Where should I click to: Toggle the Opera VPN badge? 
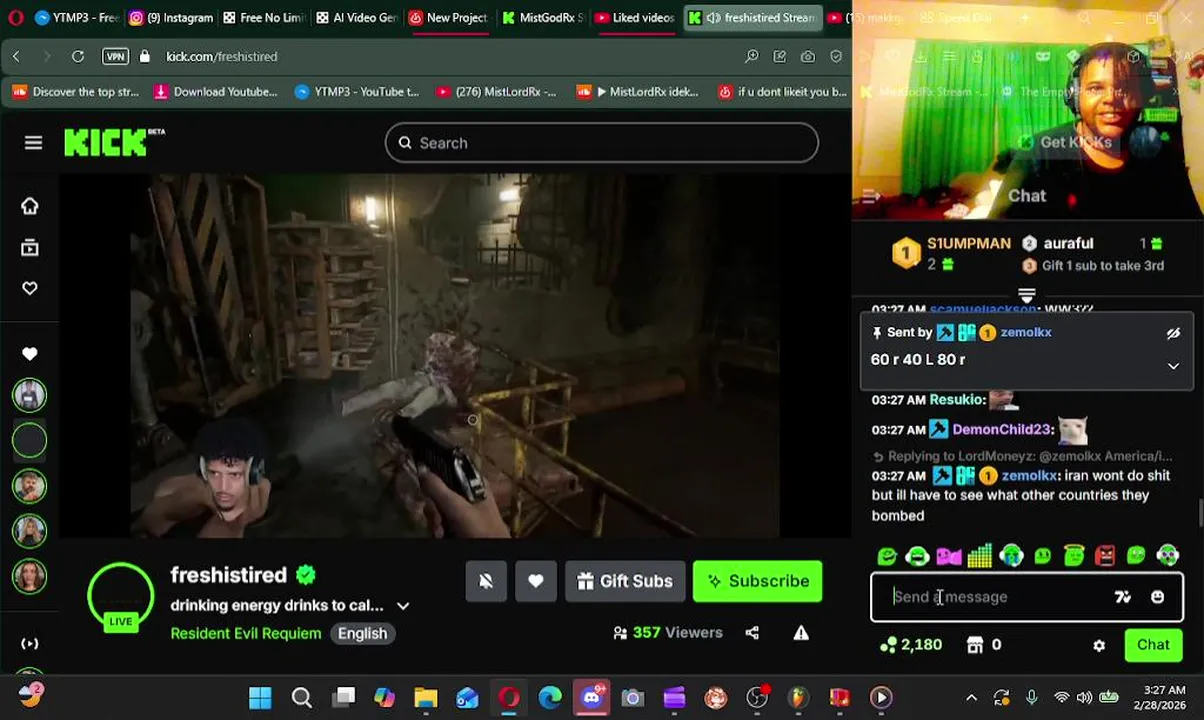tap(115, 56)
